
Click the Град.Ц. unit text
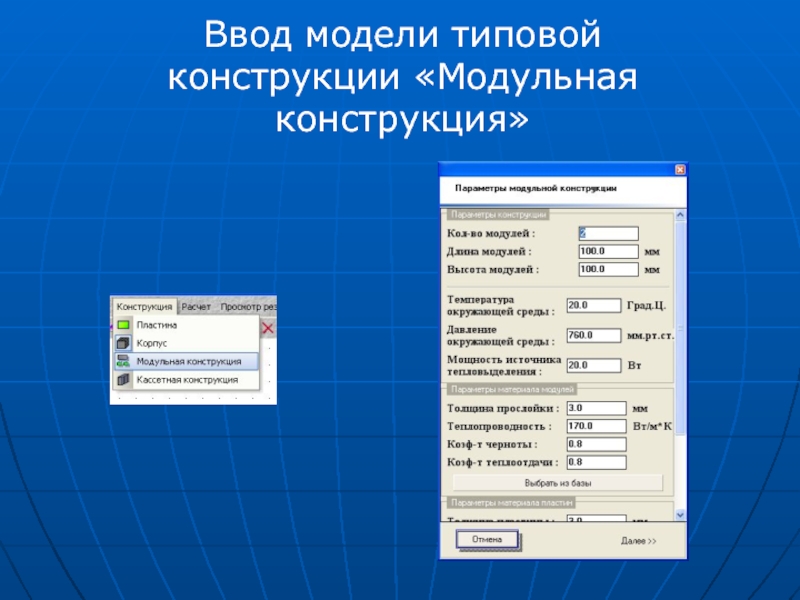[x=646, y=306]
